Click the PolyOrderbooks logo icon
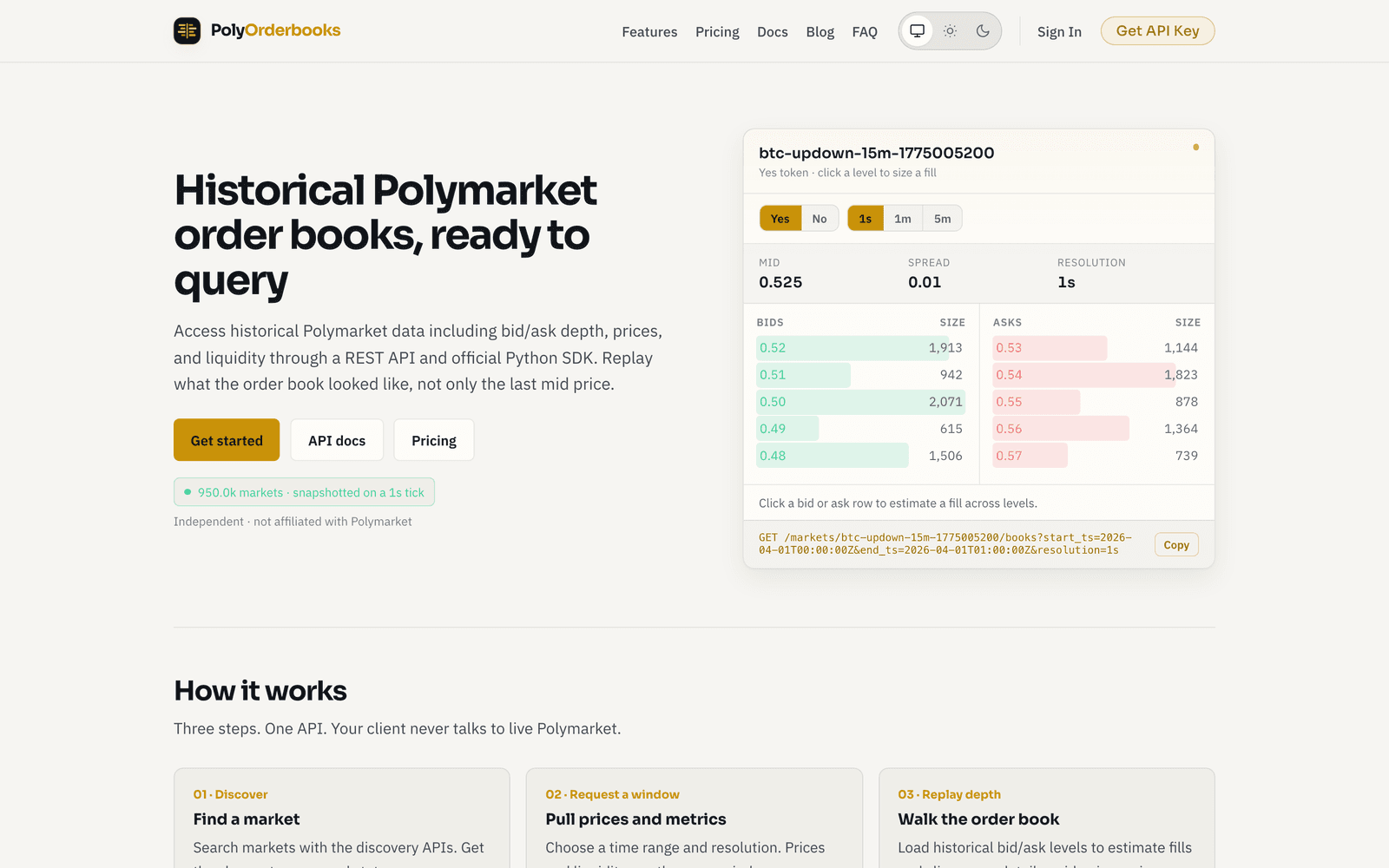 187,30
